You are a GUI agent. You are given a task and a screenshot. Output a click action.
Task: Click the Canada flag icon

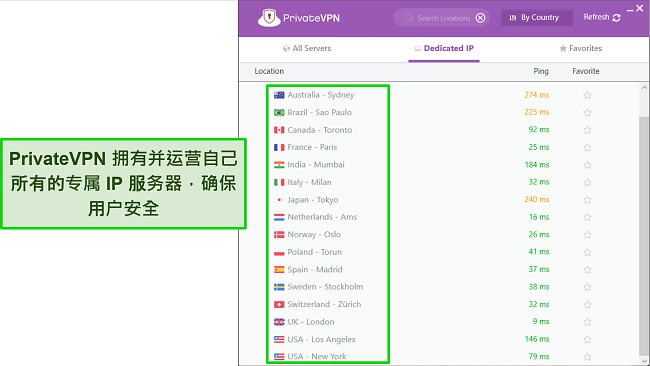(x=279, y=130)
